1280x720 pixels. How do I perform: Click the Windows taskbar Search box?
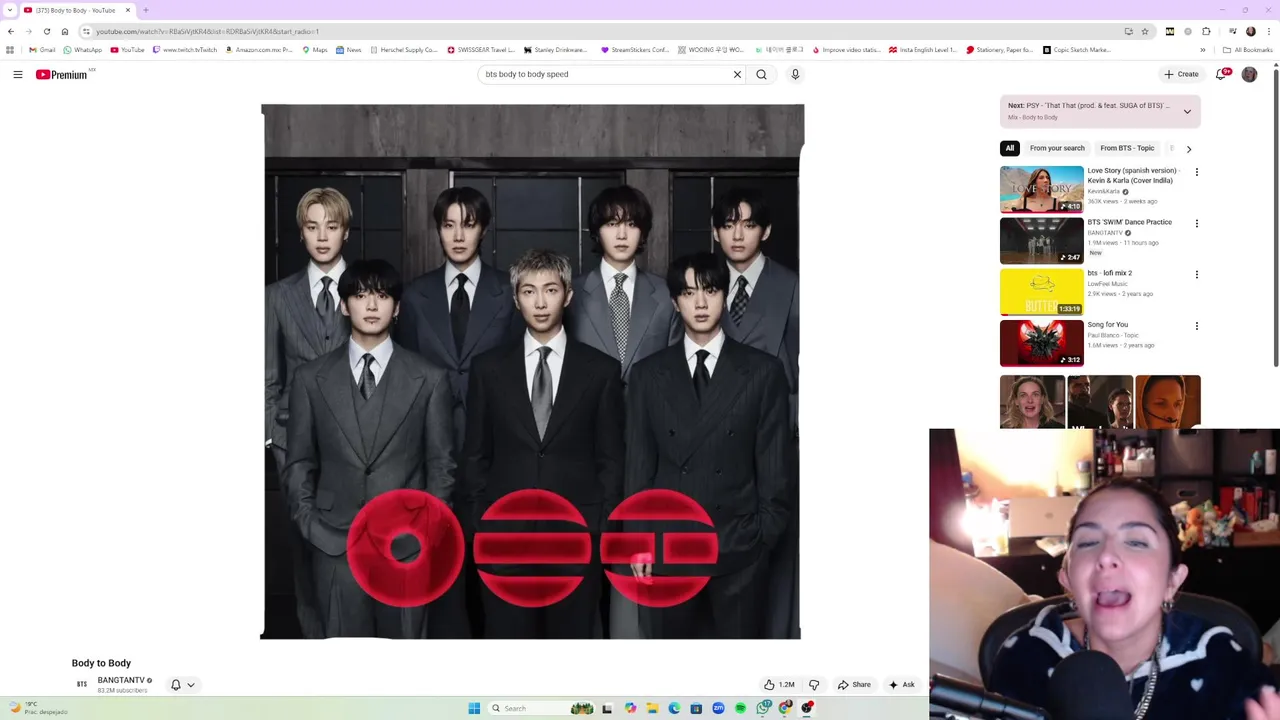541,708
